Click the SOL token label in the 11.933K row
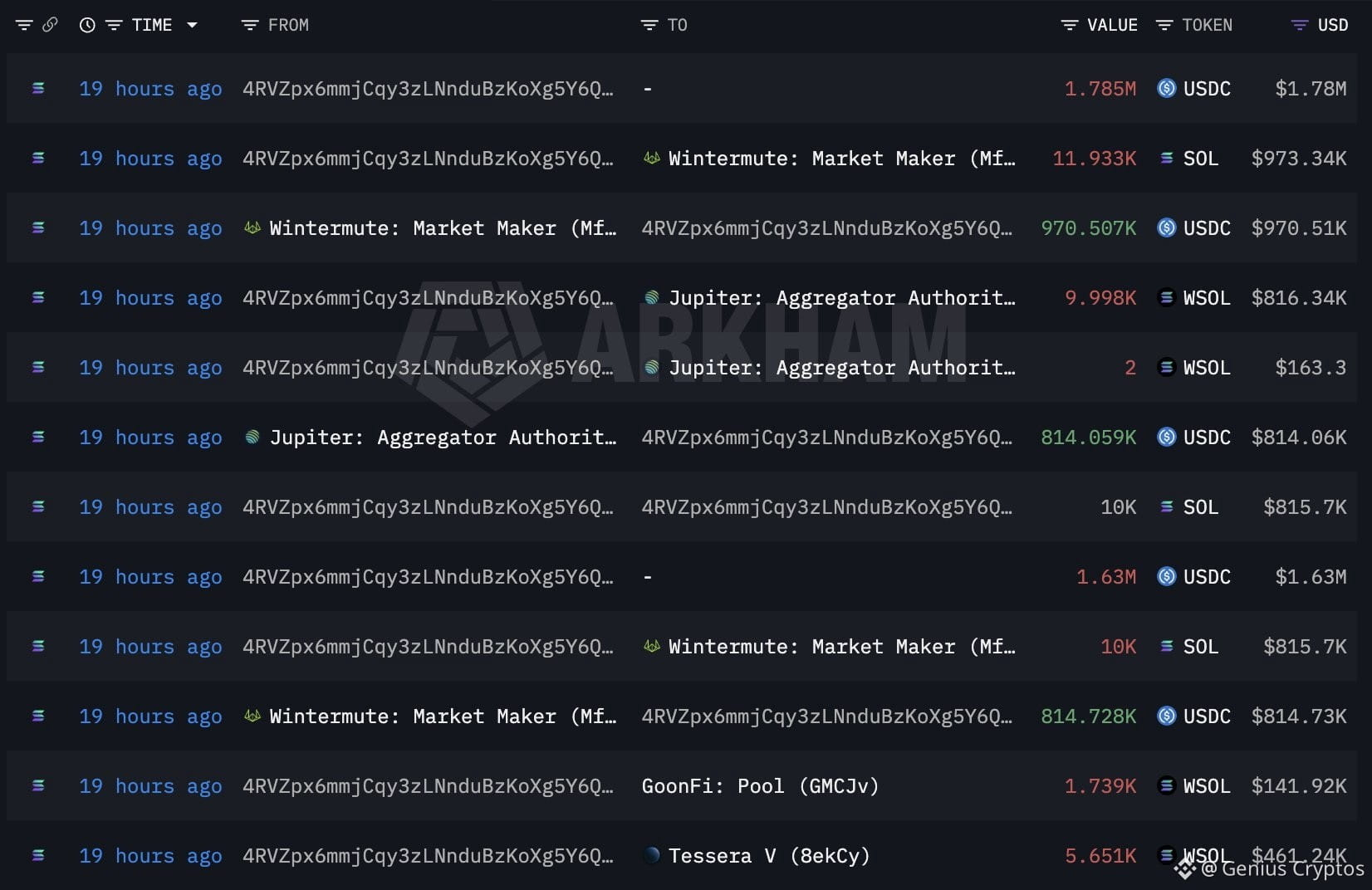 1201,159
